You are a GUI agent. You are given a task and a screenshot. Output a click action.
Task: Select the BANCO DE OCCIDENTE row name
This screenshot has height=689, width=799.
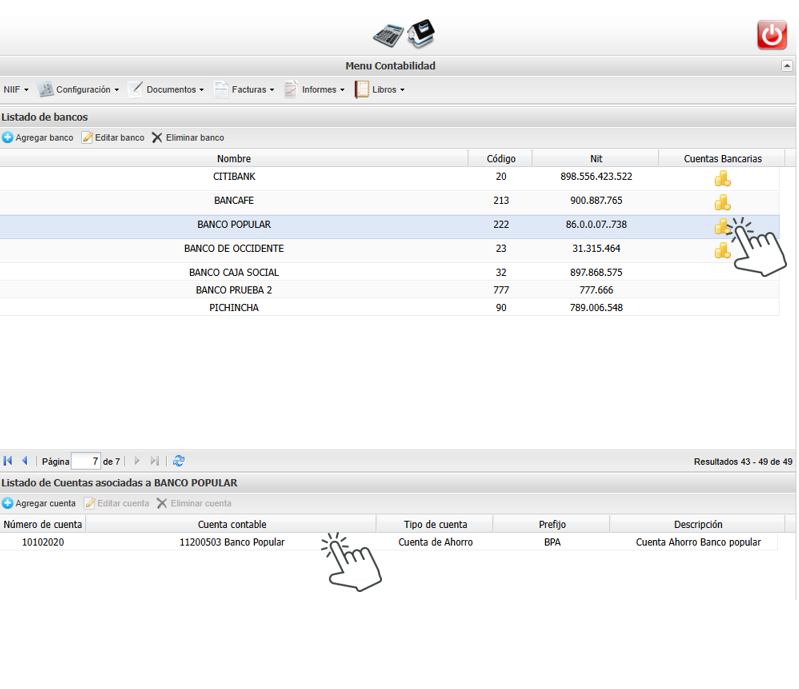tap(234, 248)
